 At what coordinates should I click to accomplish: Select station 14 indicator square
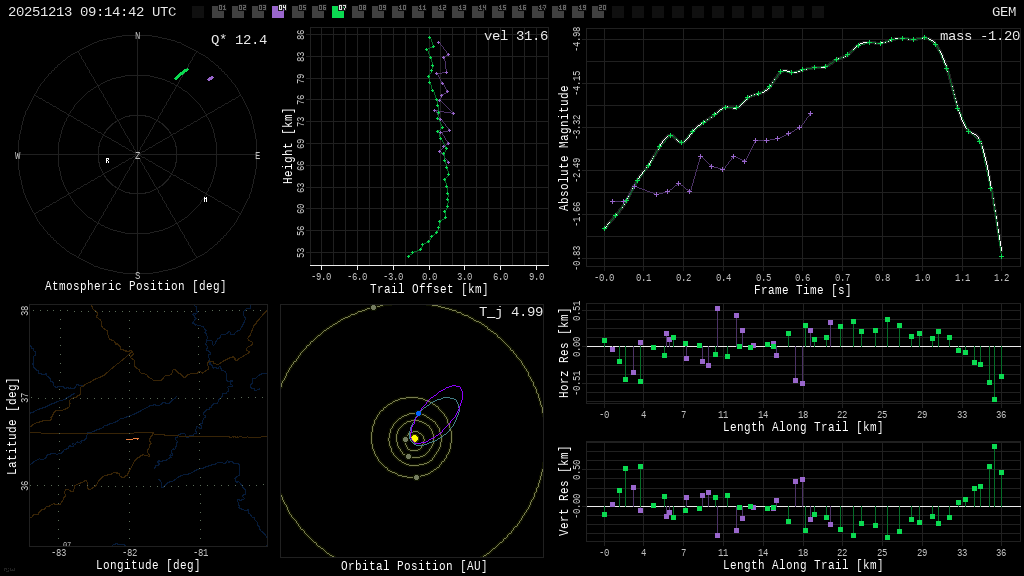point(478,12)
